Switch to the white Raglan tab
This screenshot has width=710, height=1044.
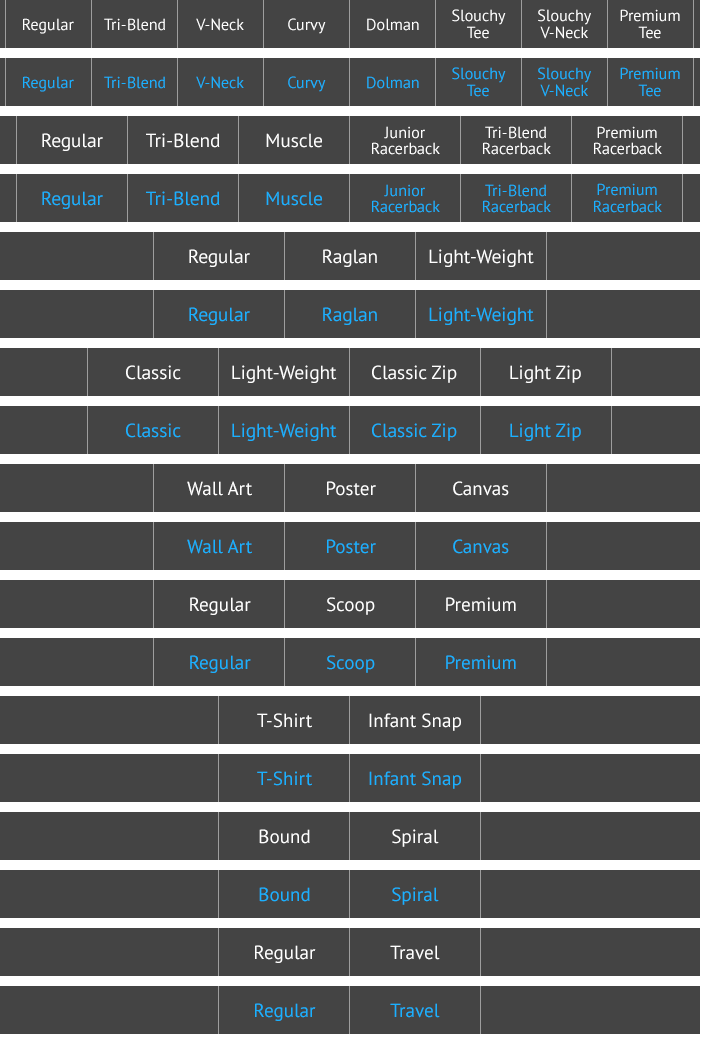click(350, 257)
